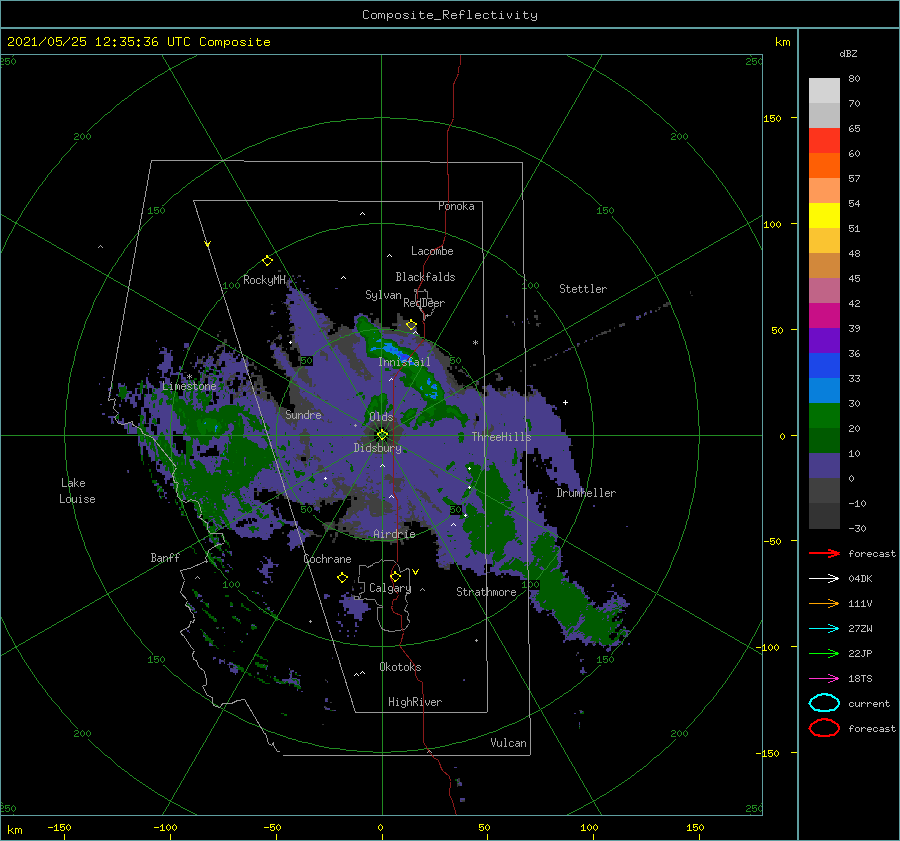
Task: Click the Lake Louise label
Action: pyautogui.click(x=77, y=491)
